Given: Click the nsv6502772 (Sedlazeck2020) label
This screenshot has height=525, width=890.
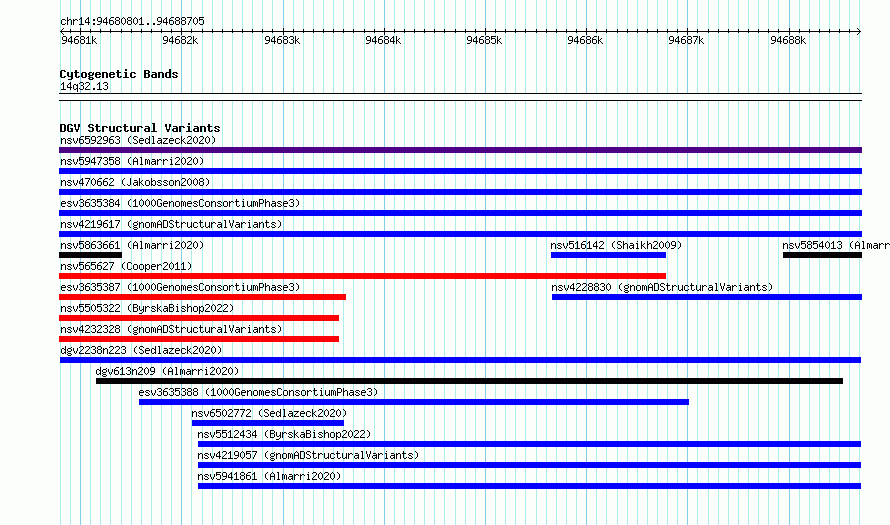Looking at the screenshot, I should (269, 413).
